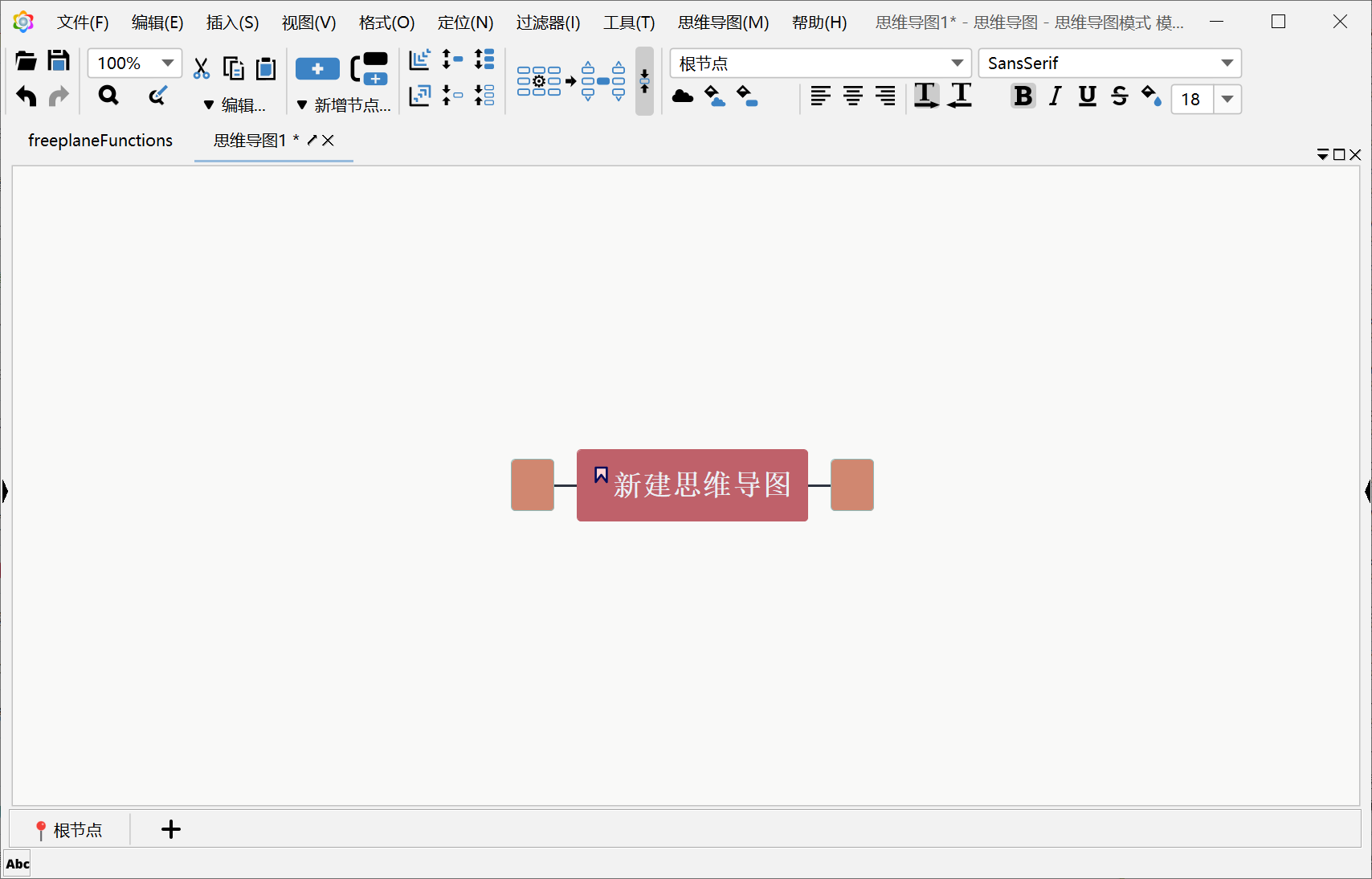Click the find-and-replace magnifier with pen icon

pos(158,96)
